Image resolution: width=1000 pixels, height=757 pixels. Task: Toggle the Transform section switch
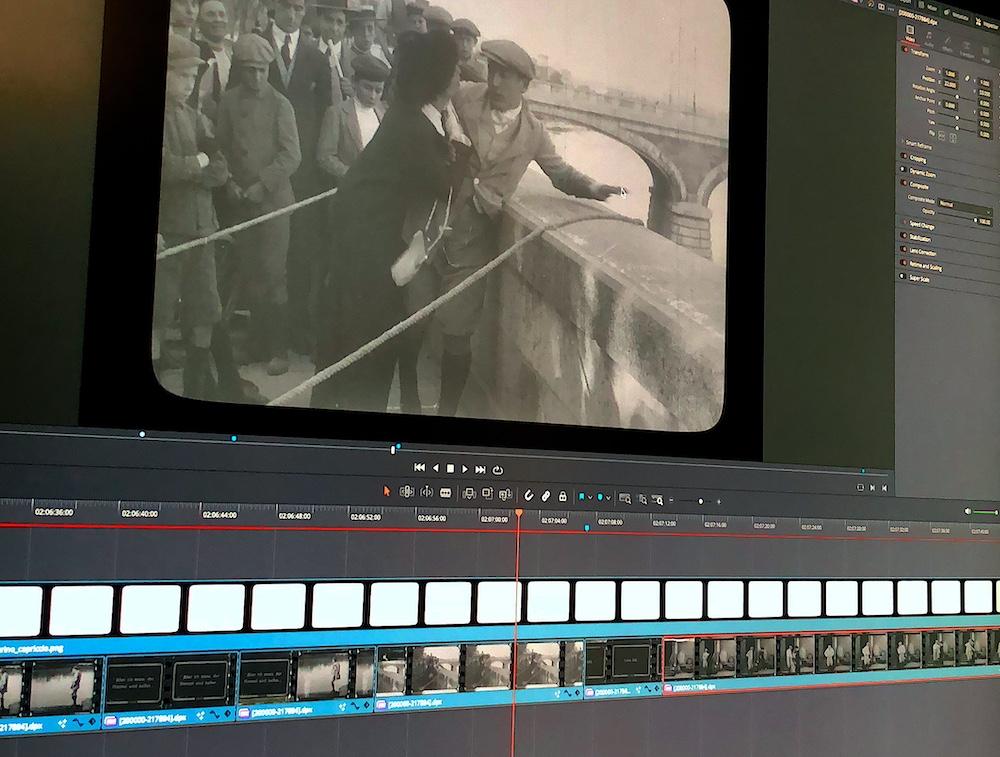(906, 50)
